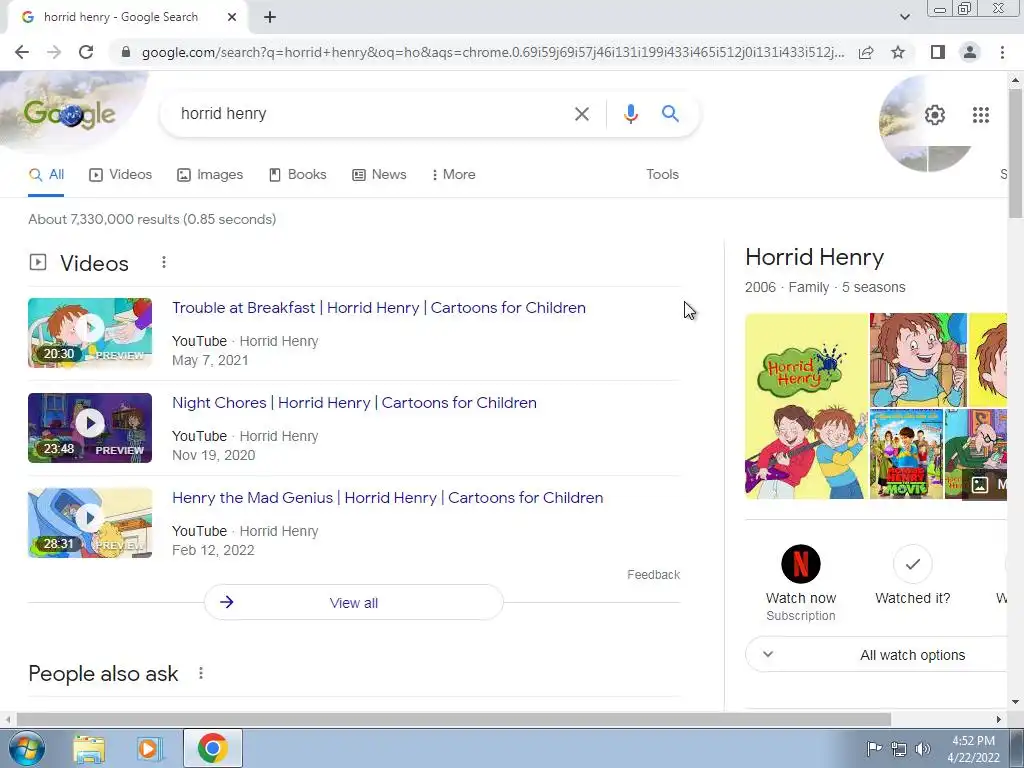Close the horrid henry tab
The image size is (1024, 768).
point(232,18)
